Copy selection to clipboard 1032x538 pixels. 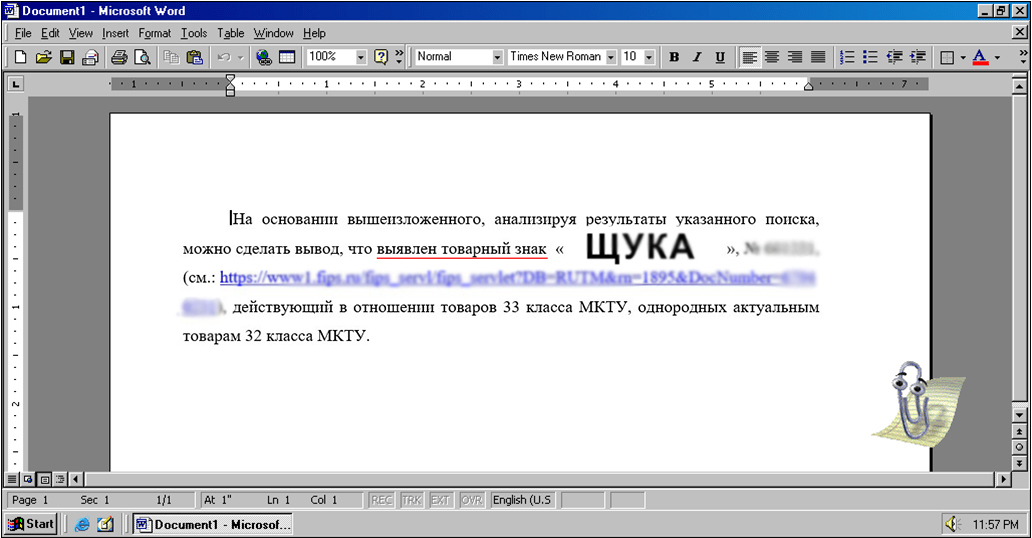pos(172,57)
